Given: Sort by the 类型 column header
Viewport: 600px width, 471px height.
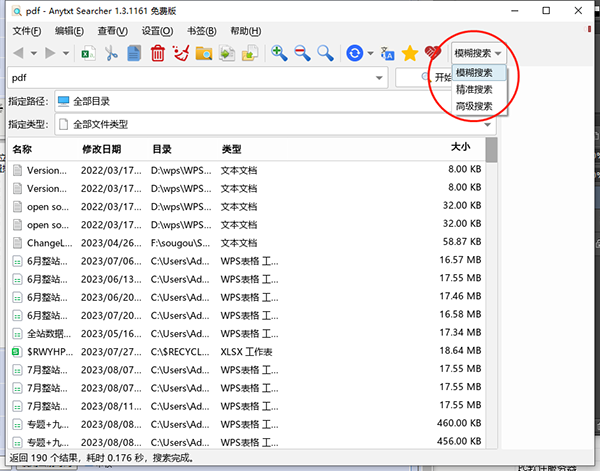Looking at the screenshot, I should pos(232,149).
